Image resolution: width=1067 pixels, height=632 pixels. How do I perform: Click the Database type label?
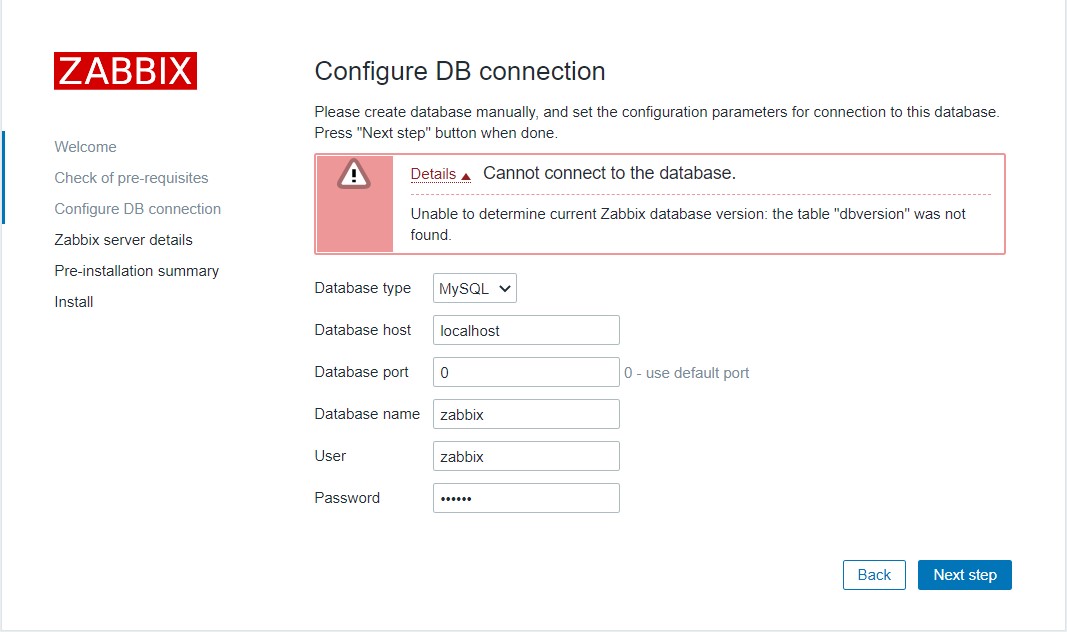362,288
